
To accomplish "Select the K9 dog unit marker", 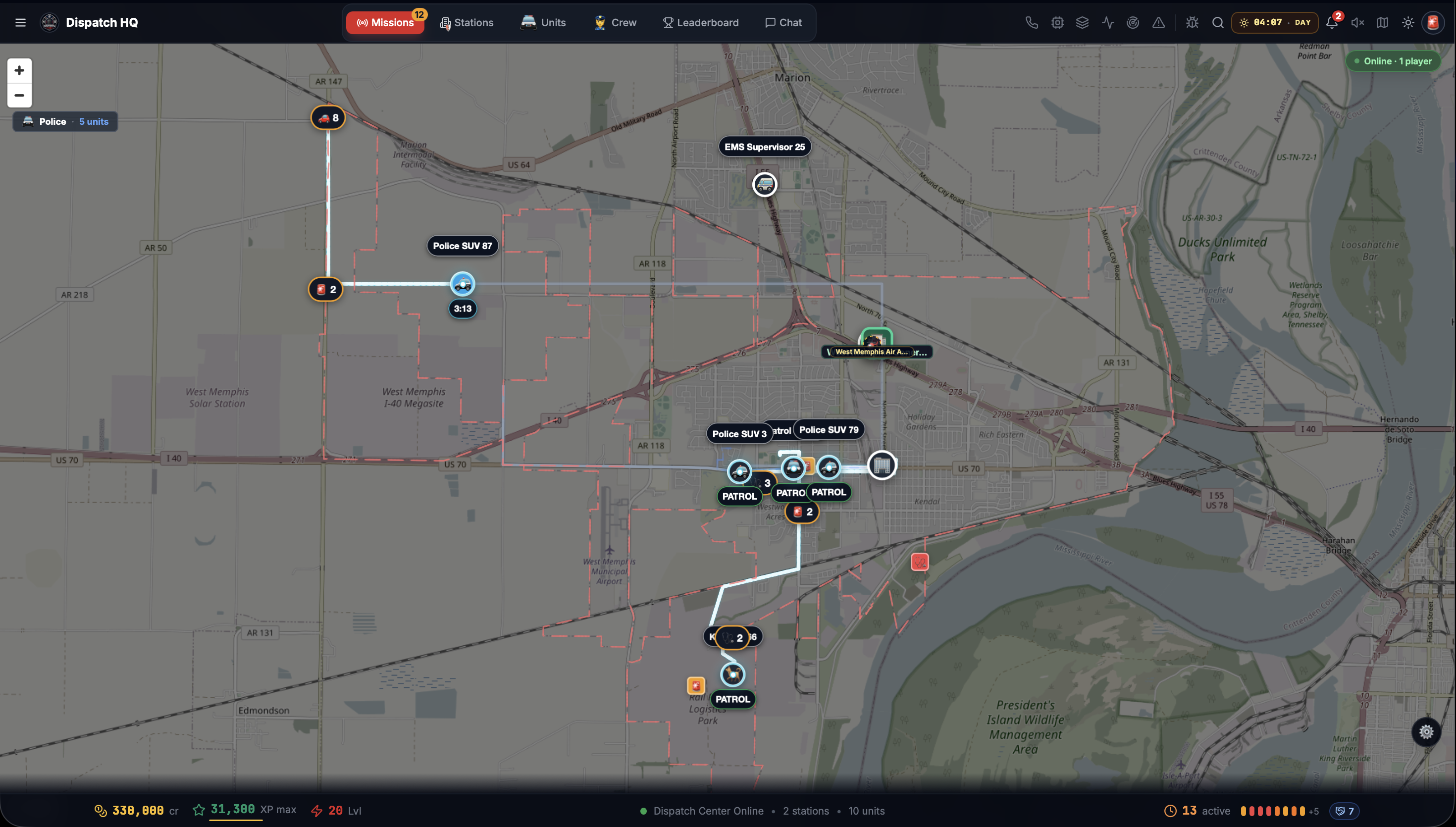I will point(732,675).
